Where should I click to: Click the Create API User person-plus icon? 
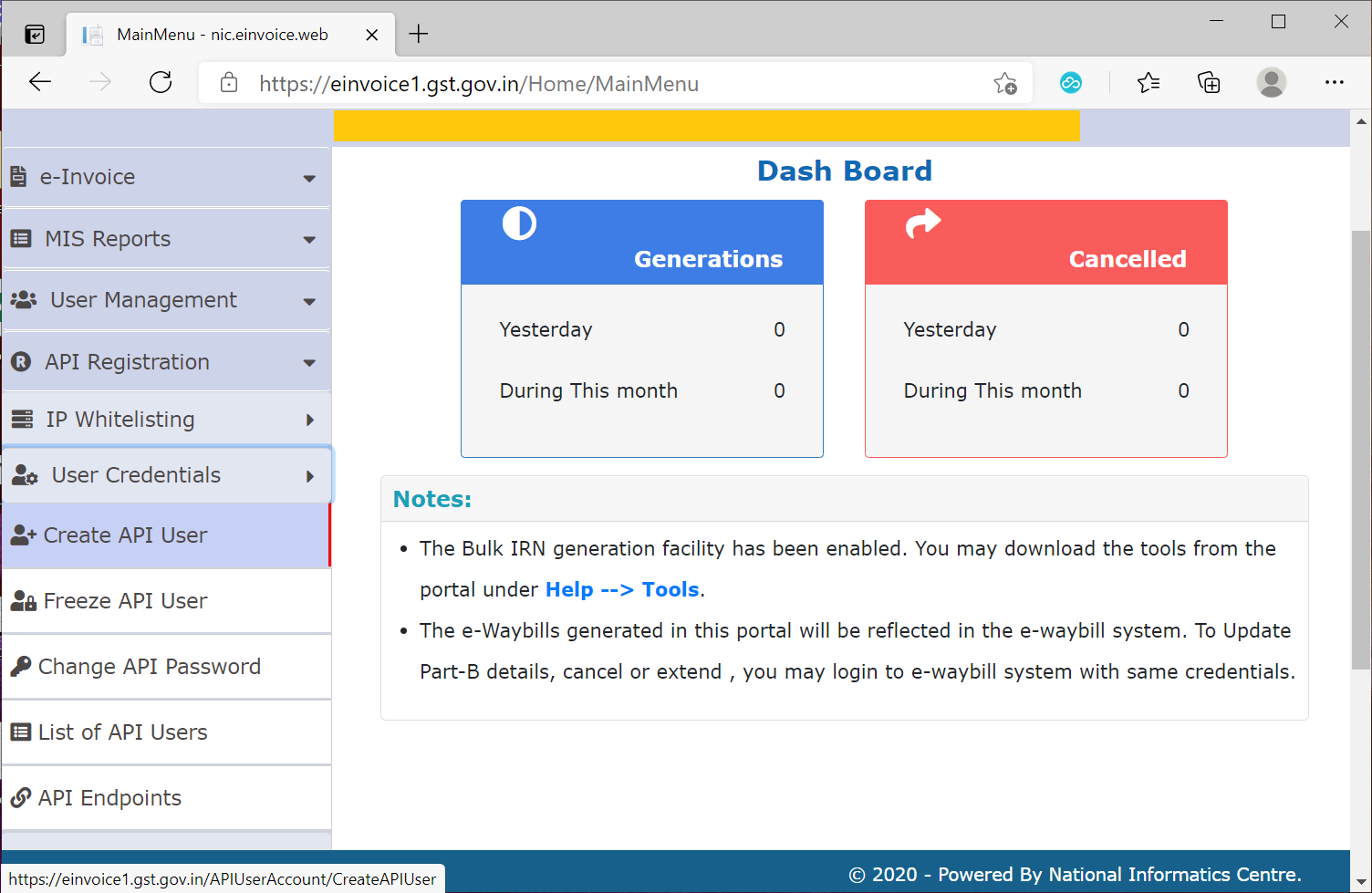(x=20, y=535)
